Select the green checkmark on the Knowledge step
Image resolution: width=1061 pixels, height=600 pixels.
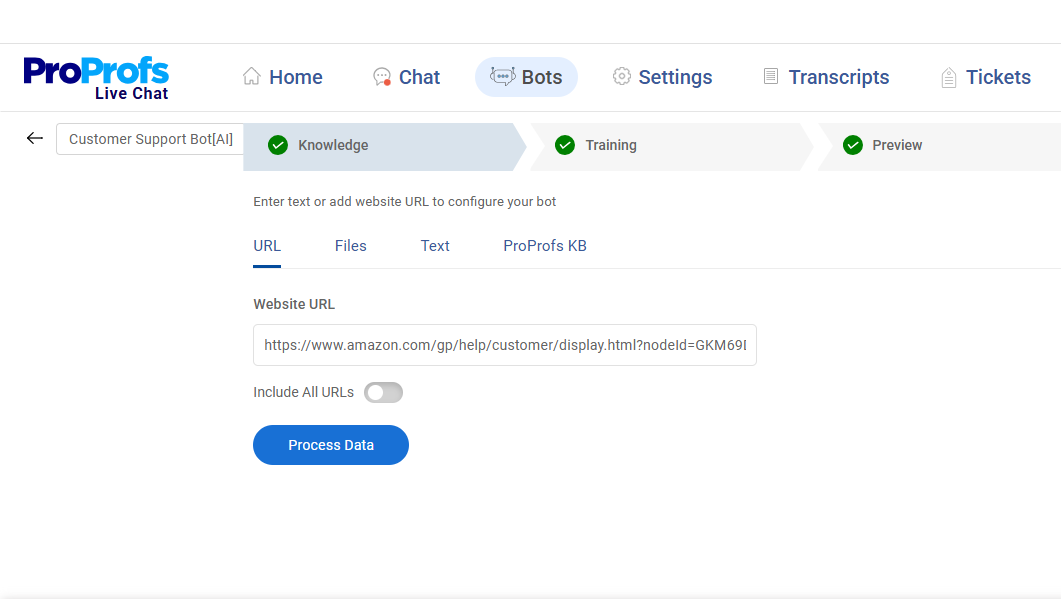[x=277, y=144]
